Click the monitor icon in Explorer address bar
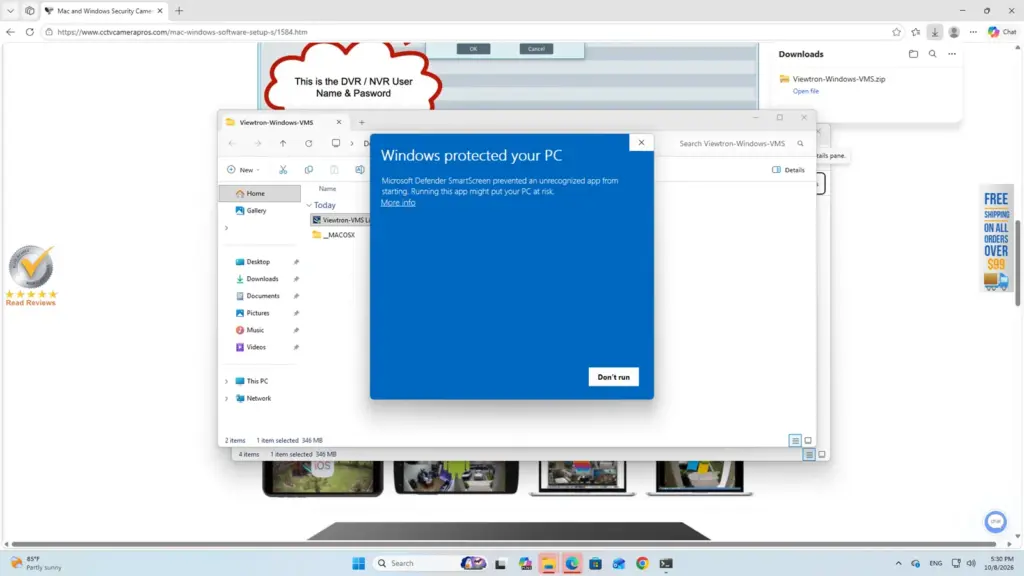The image size is (1024, 576). pos(336,143)
